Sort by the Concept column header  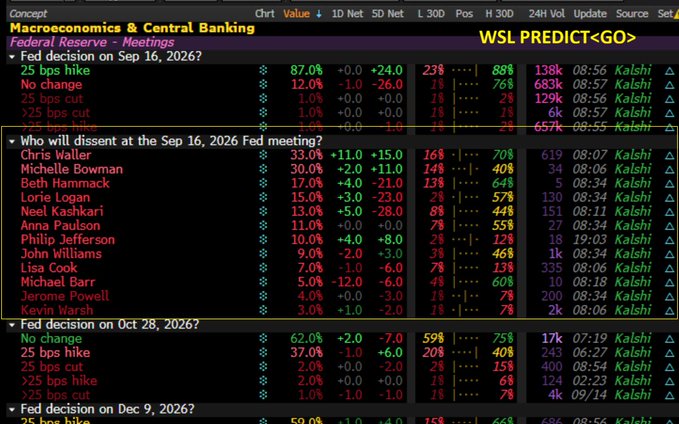[x=28, y=14]
